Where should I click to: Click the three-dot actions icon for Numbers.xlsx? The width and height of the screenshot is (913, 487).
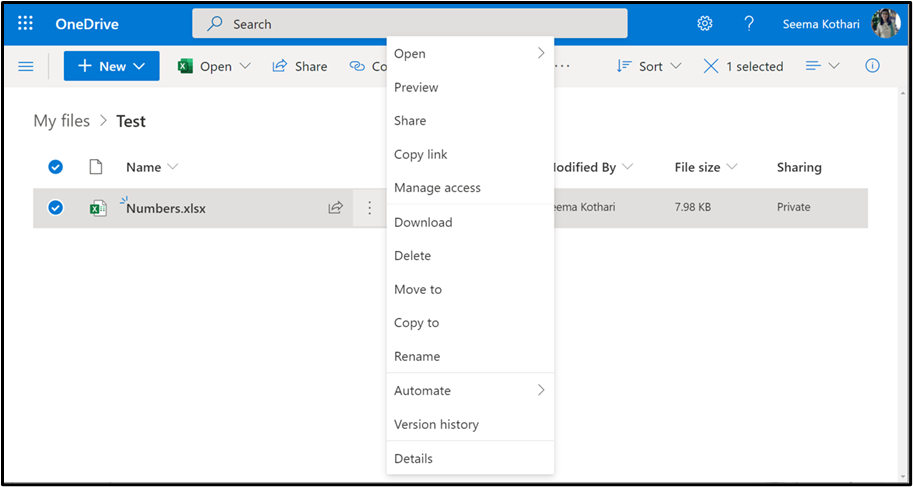(369, 208)
